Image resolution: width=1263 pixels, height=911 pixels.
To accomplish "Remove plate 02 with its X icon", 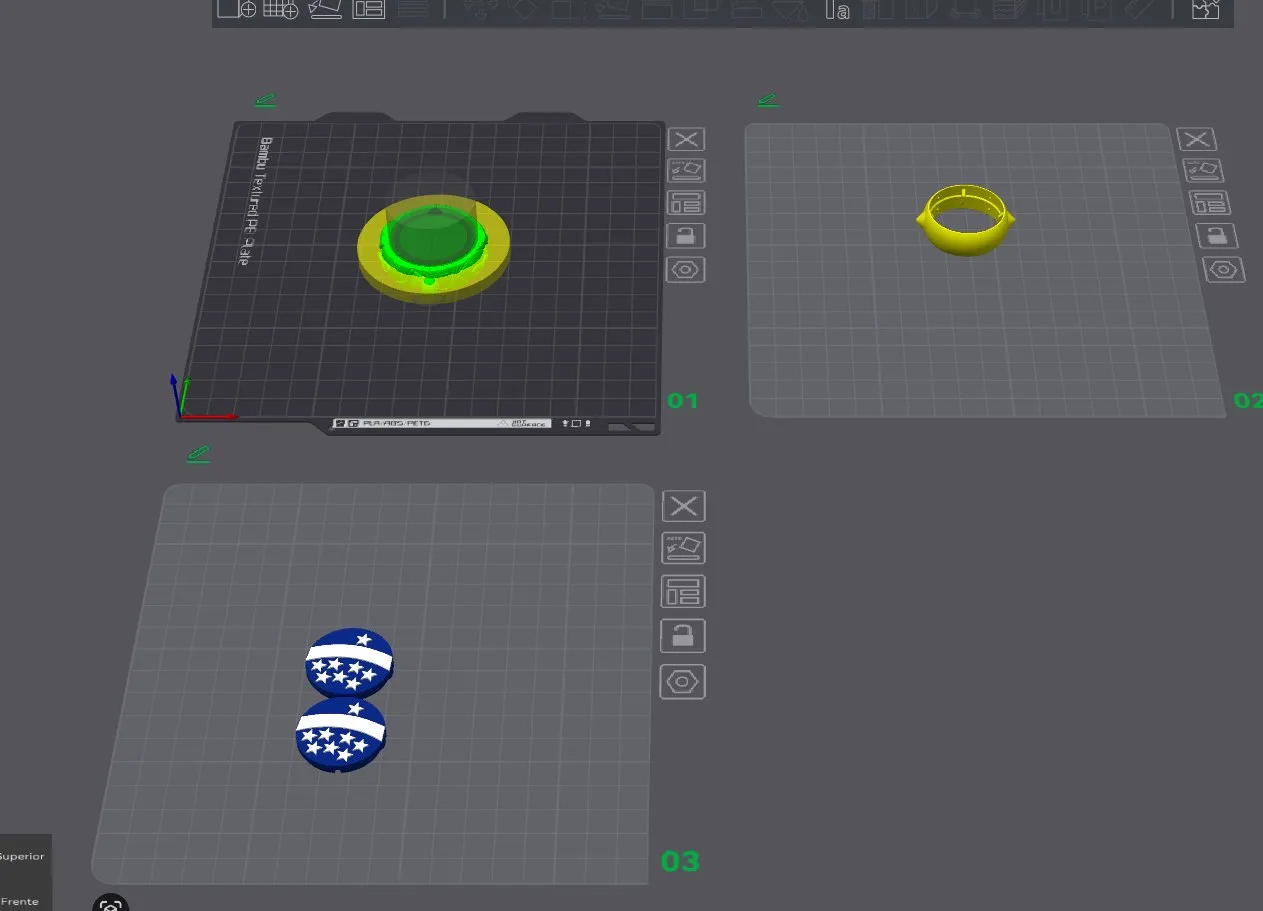I will (1196, 139).
